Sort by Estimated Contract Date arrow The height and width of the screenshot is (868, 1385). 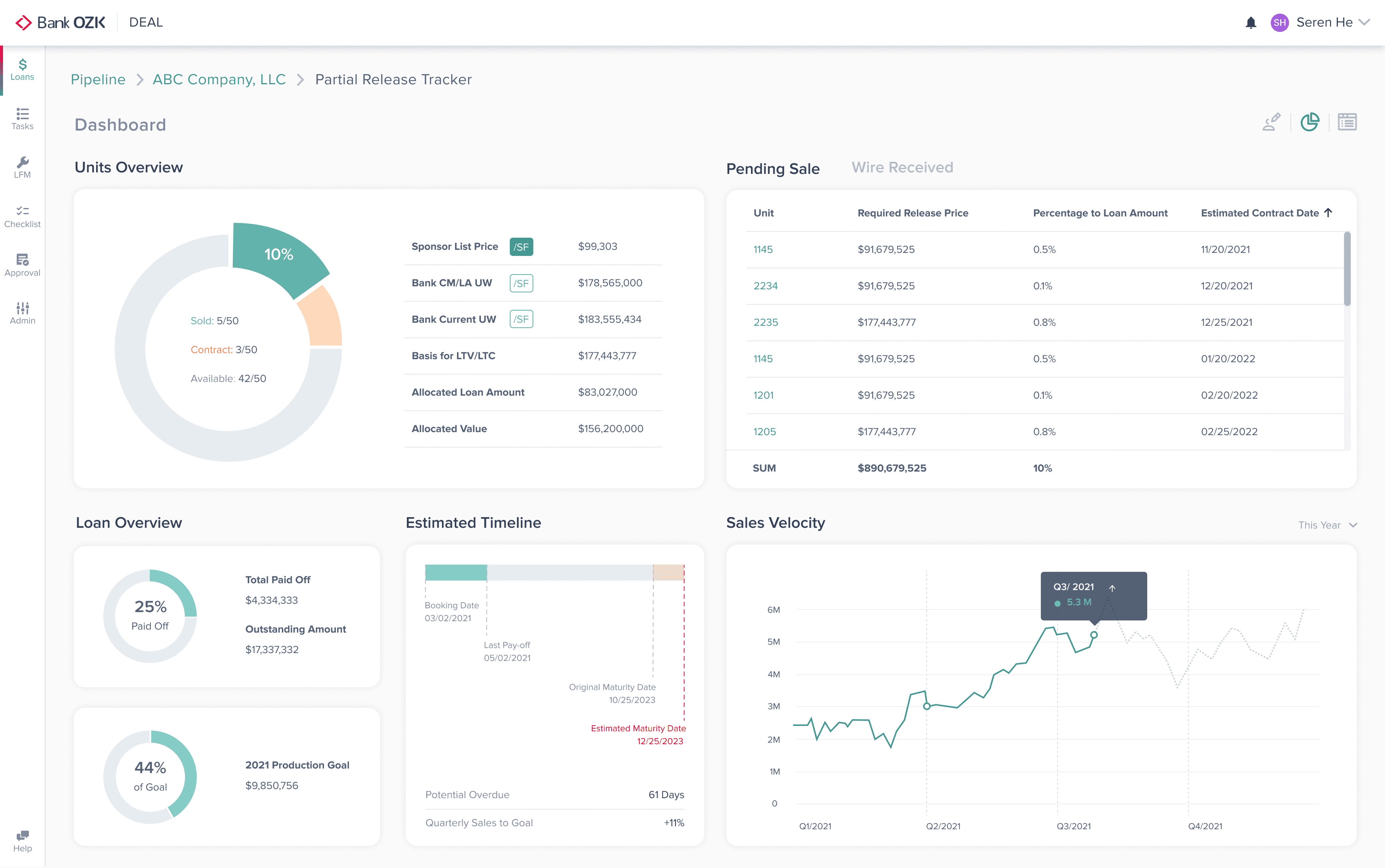1328,212
